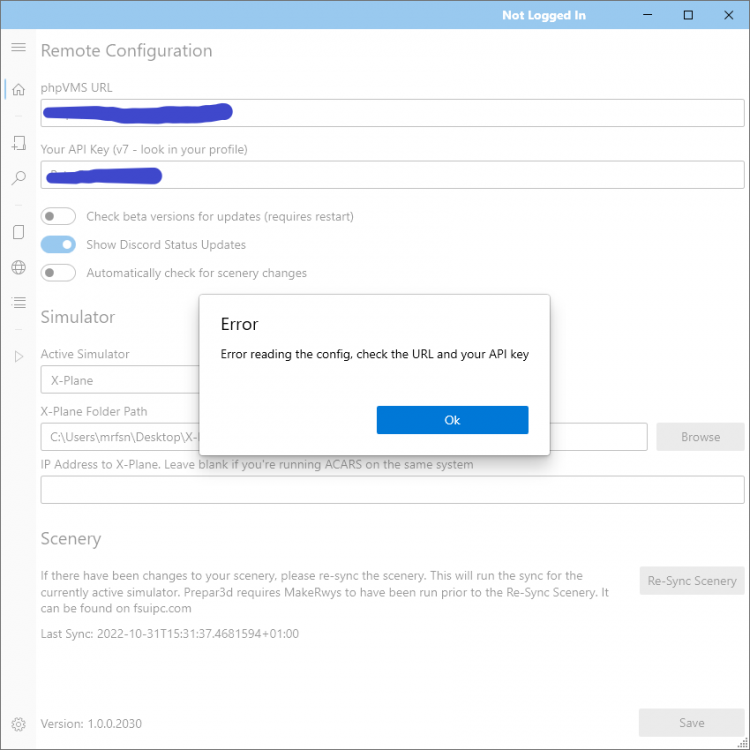Screen dimensions: 750x750
Task: Open the globe map icon
Action: (18, 267)
